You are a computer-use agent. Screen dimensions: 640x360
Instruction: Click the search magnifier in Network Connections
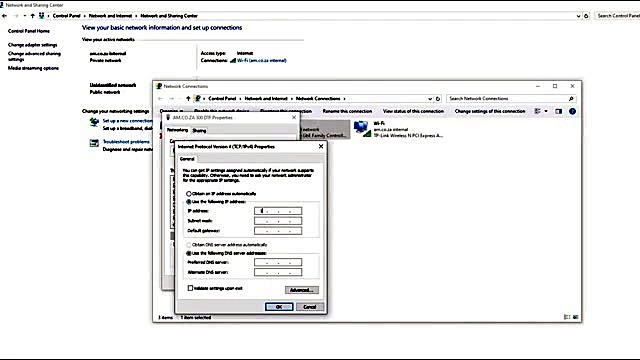pos(571,99)
